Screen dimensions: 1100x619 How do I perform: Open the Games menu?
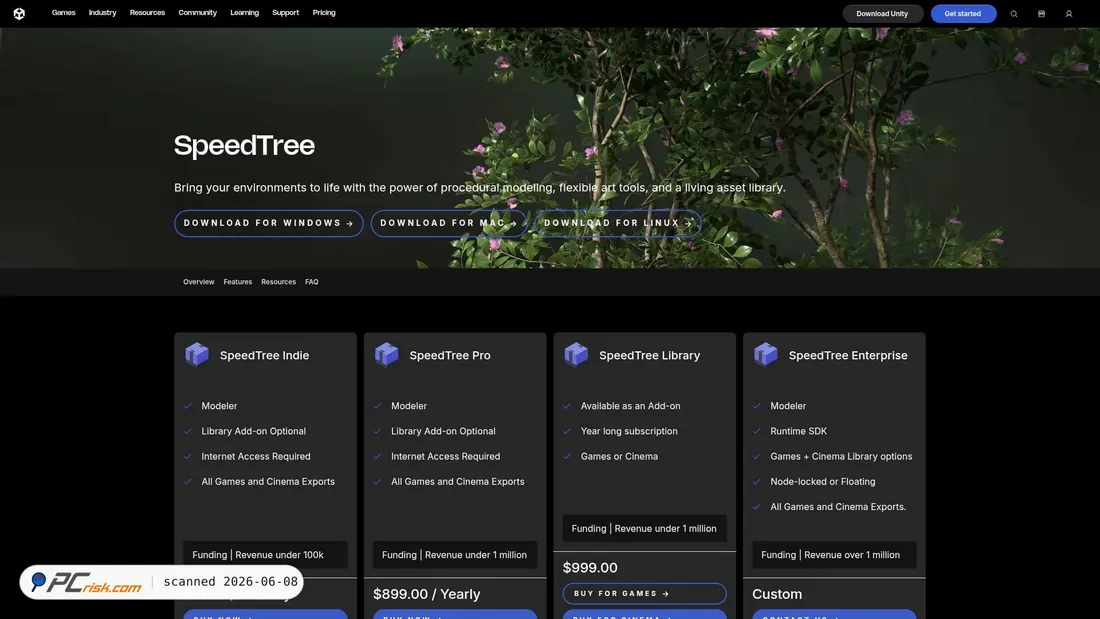pyautogui.click(x=63, y=13)
